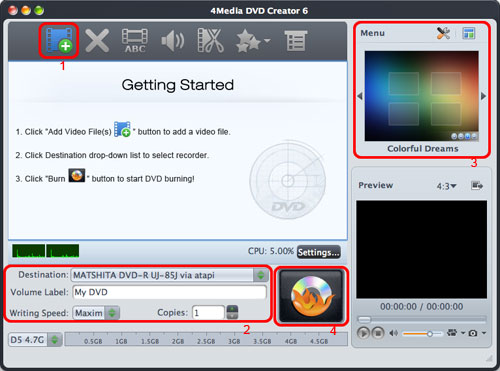Click the "00:00:00 / 00:00:00" time readout
This screenshot has height=371, width=500.
tap(422, 307)
